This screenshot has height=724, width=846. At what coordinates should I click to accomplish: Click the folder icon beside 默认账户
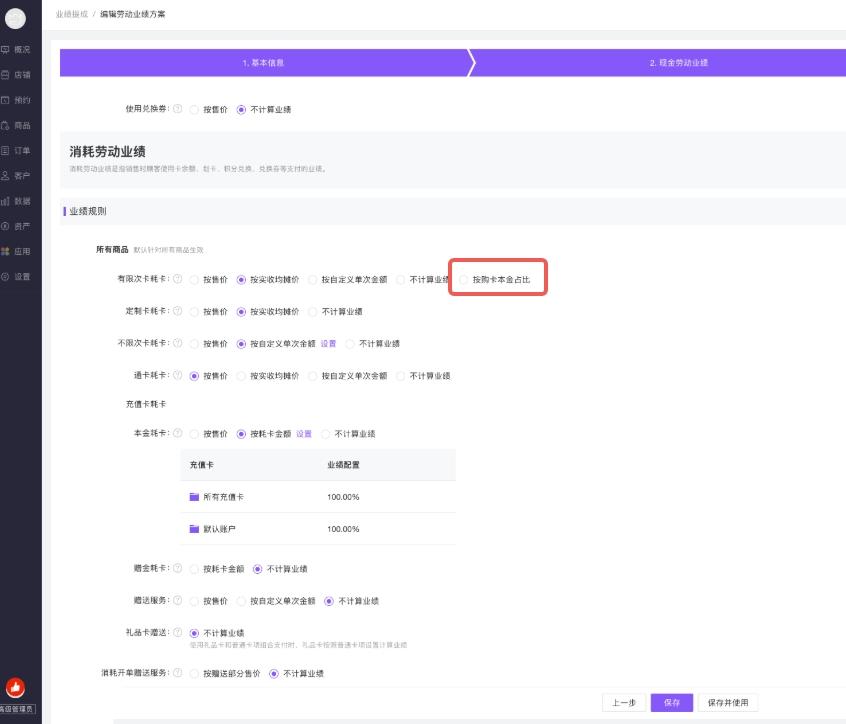[194, 529]
